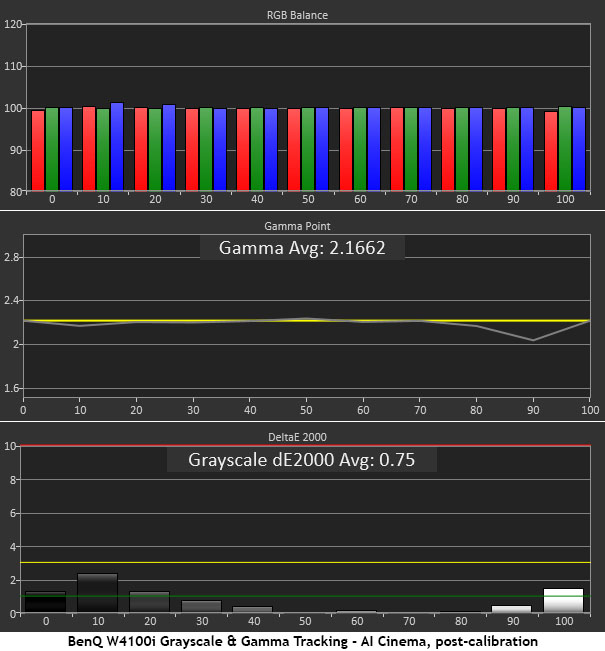
Task: Click the red bar at 0 in RGB Balance
Action: coord(38,150)
